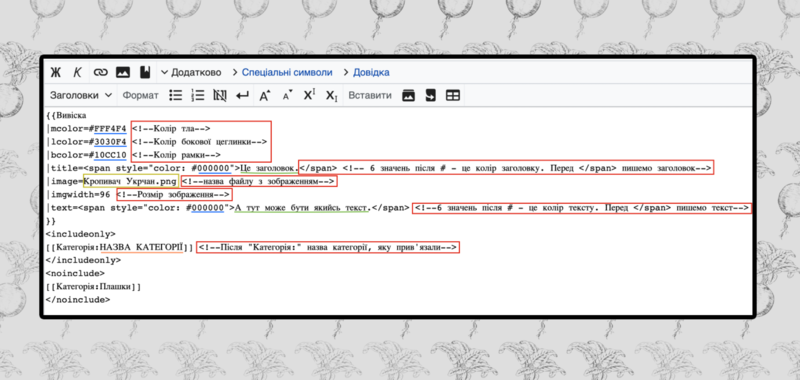Image resolution: width=800 pixels, height=380 pixels.
Task: Click 'А тут може бути якийсь текст.'
Action: pyautogui.click(x=302, y=208)
